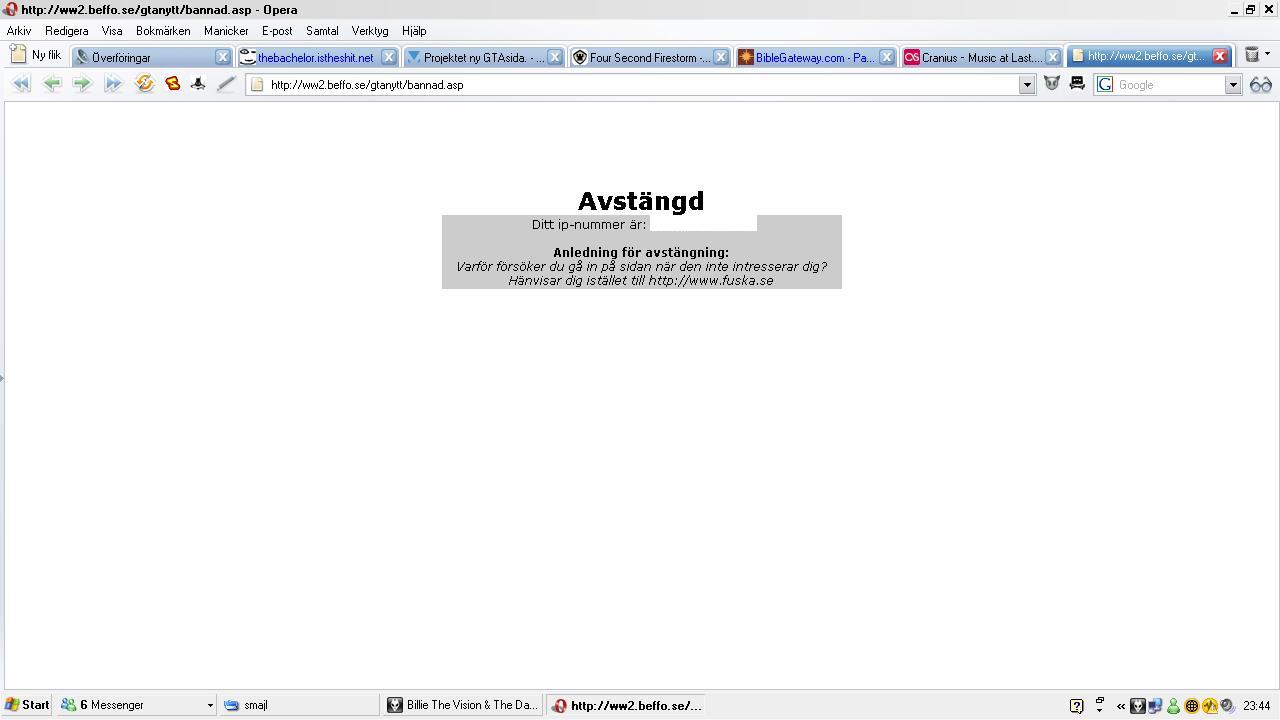Open the 6 Messenger taskbar group
Screen dimensions: 1280x720
(137, 705)
